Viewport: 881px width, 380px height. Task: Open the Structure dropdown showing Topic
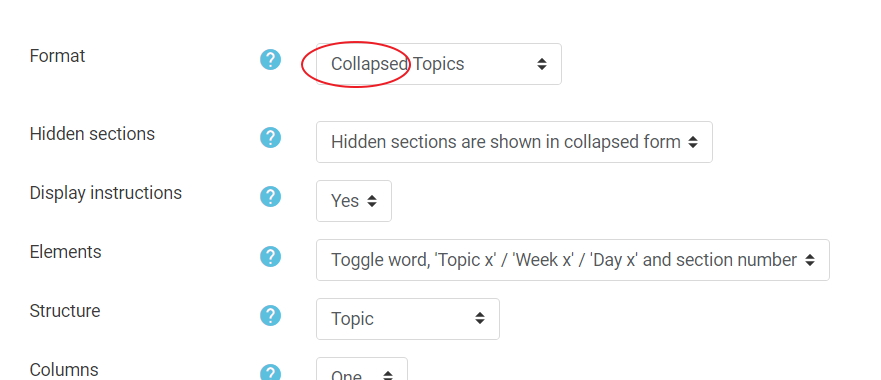tap(408, 319)
